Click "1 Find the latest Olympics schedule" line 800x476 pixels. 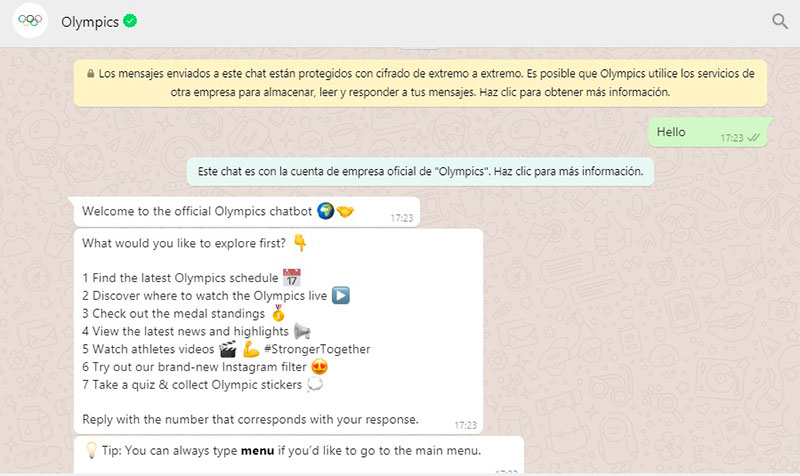click(x=180, y=278)
